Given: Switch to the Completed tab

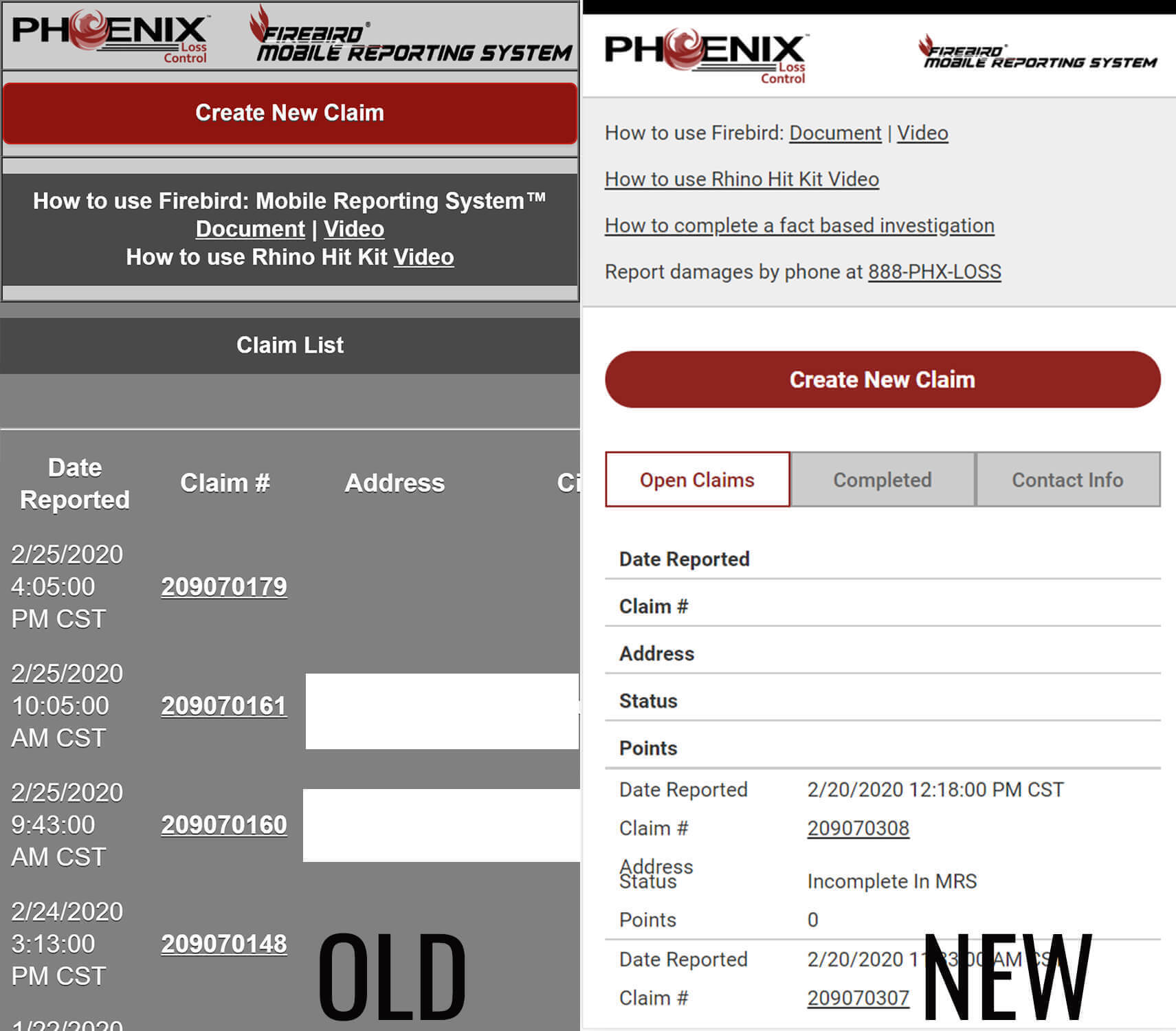Looking at the screenshot, I should (x=883, y=480).
